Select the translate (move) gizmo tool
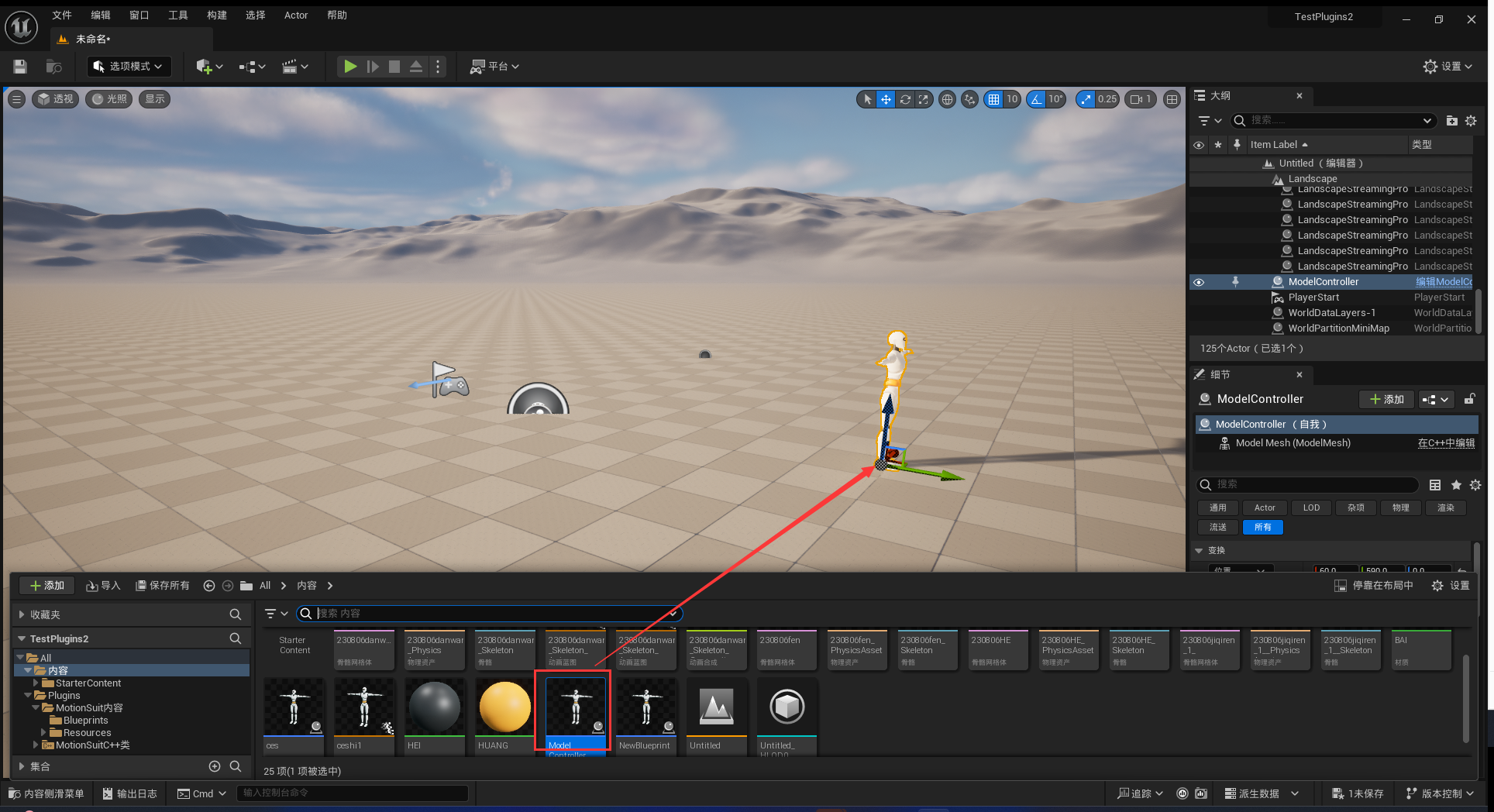The height and width of the screenshot is (812, 1494). tap(886, 99)
